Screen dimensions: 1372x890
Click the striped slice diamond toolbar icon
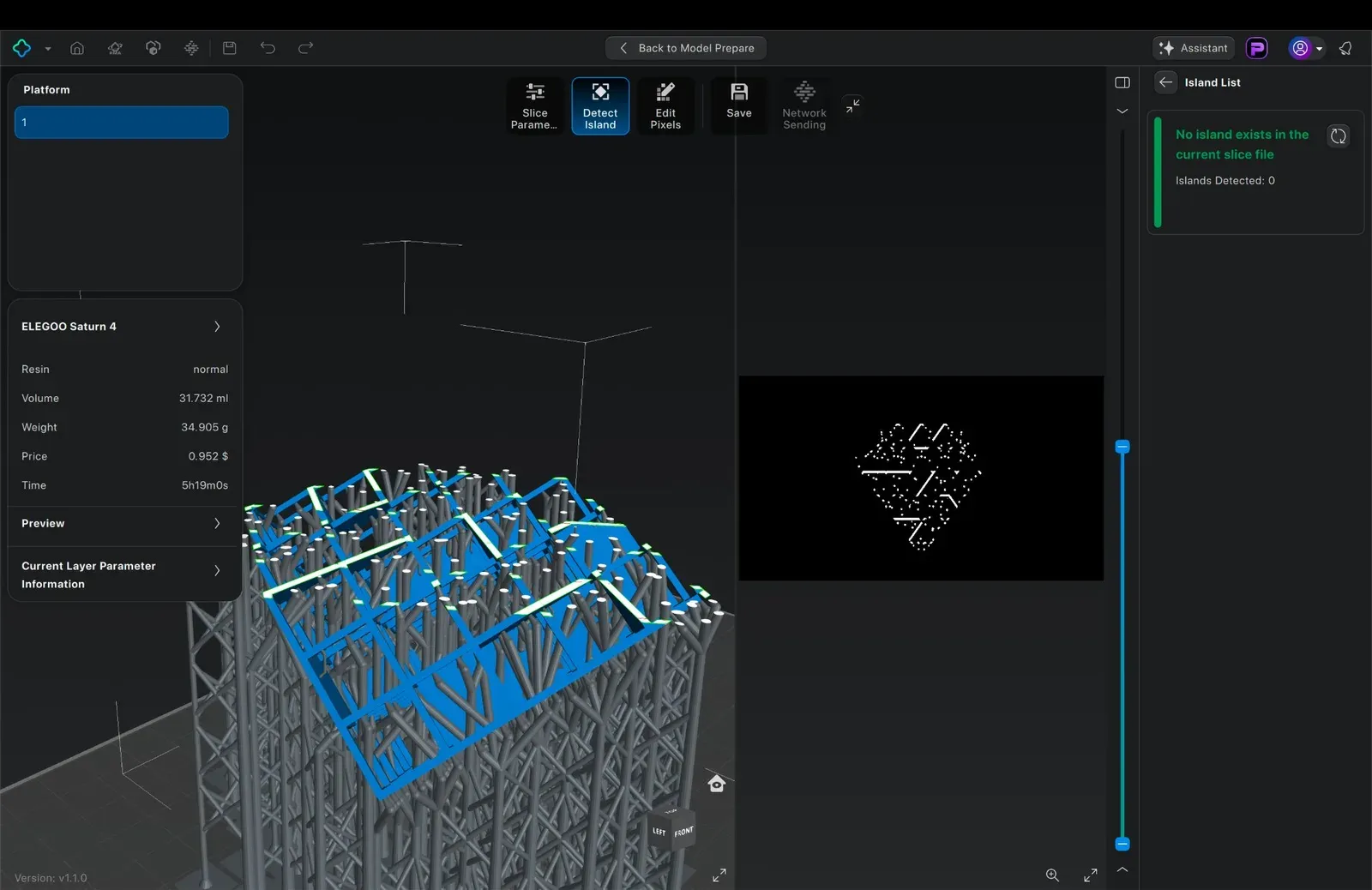pos(191,48)
